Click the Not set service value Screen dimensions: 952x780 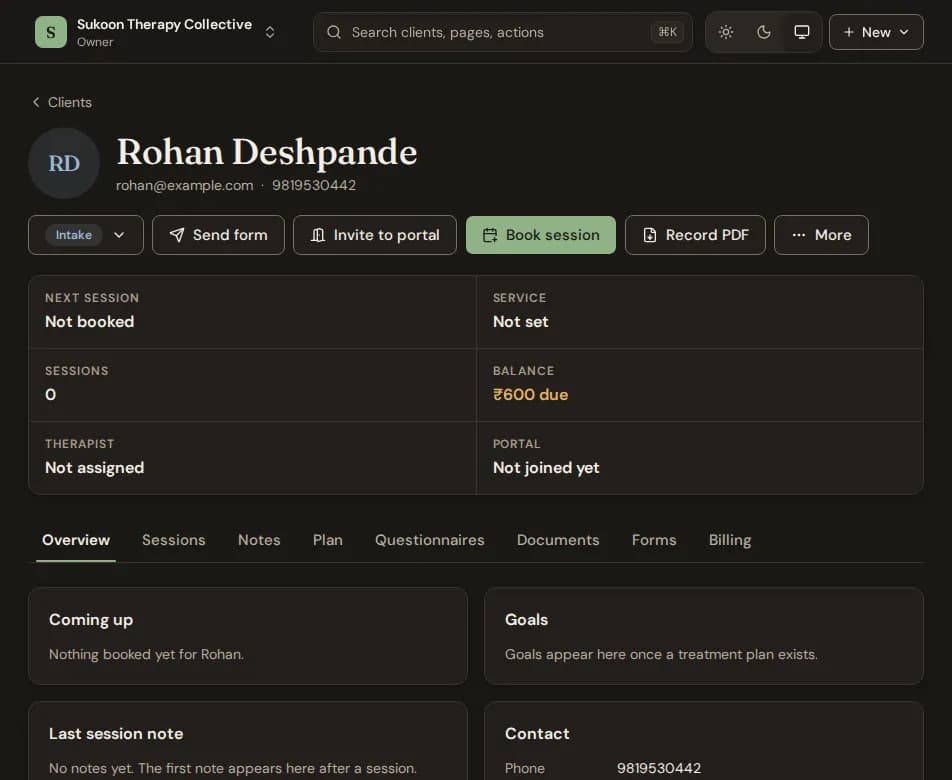point(520,322)
